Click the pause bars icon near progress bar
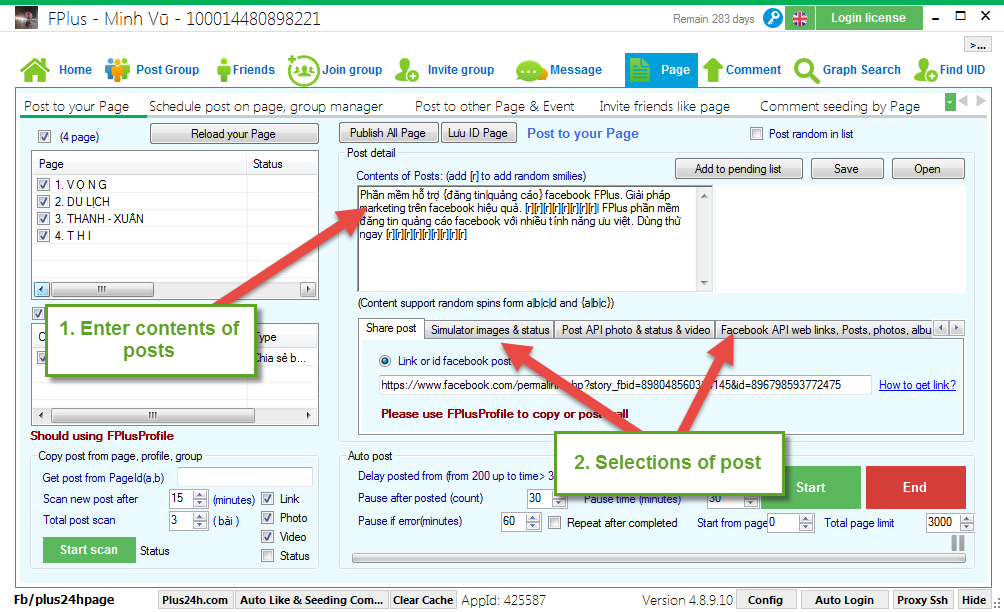 (x=958, y=543)
